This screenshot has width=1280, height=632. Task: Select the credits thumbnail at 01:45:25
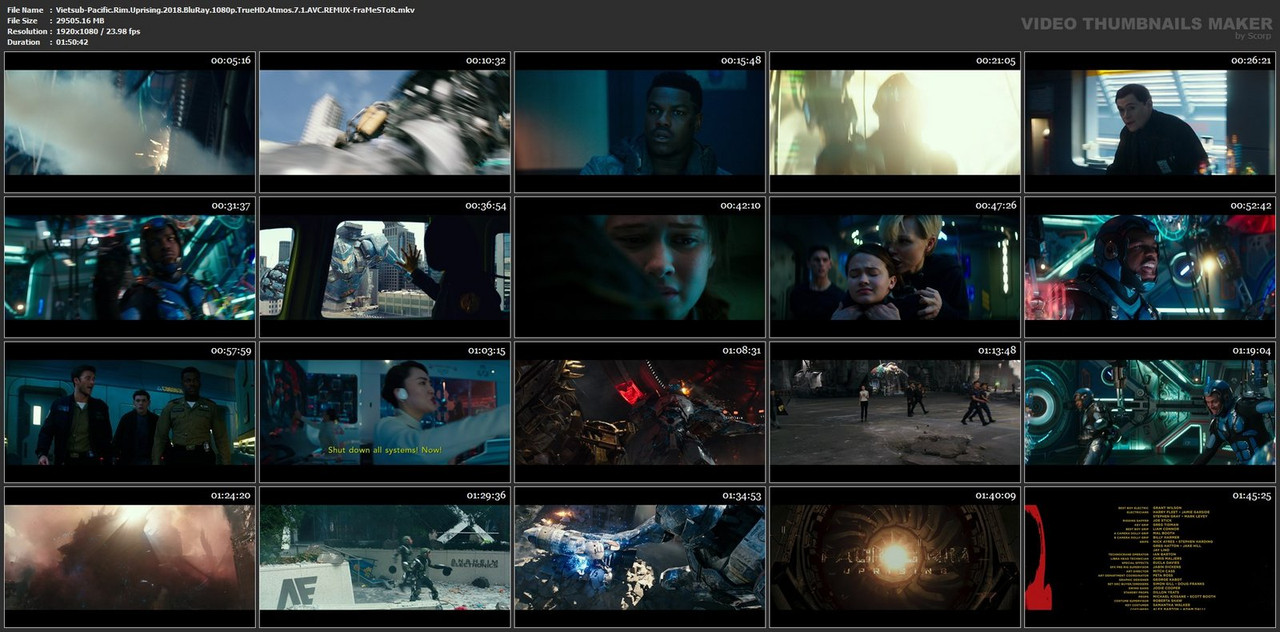coord(1150,556)
